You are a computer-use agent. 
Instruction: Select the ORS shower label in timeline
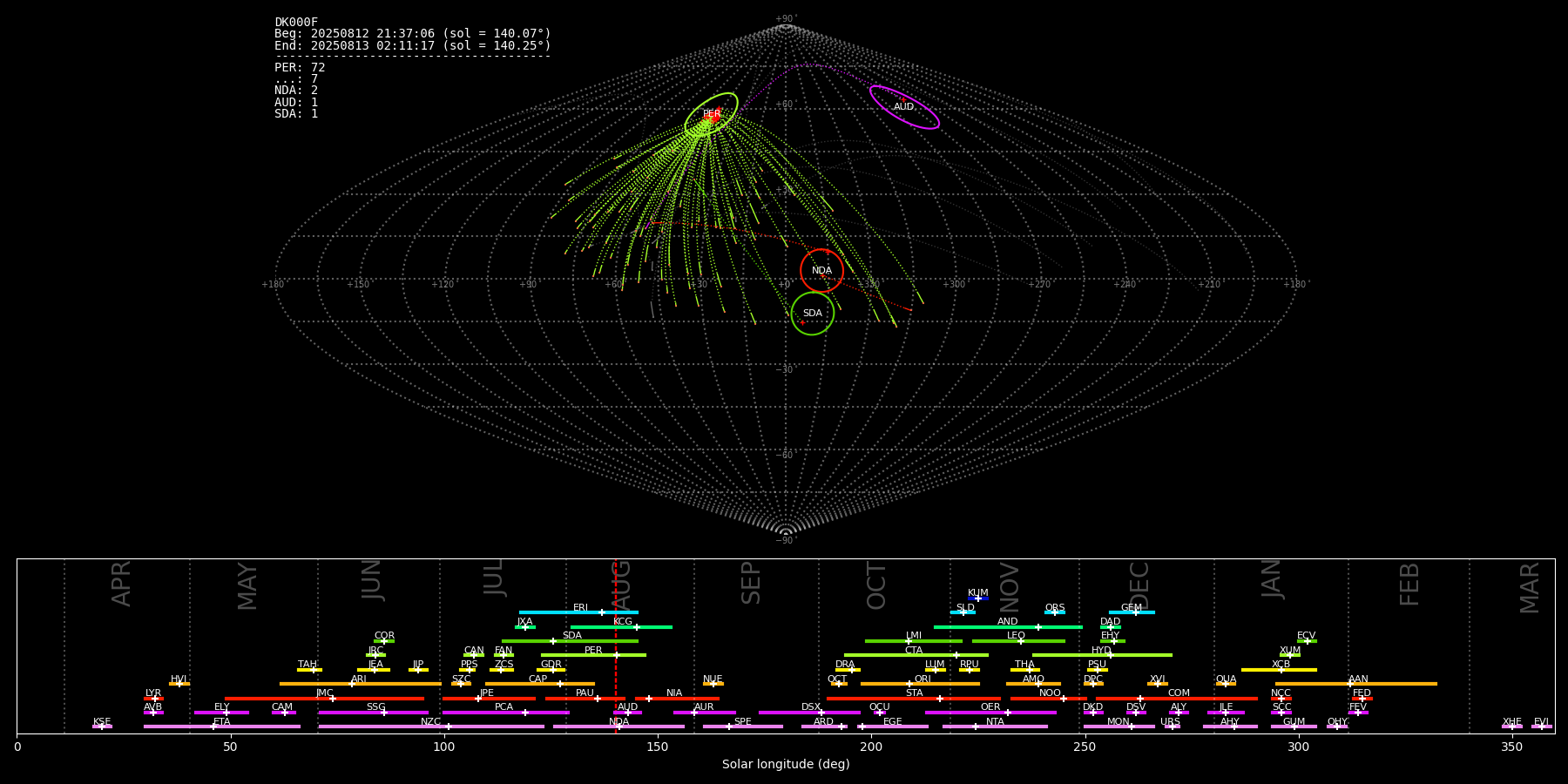pyautogui.click(x=1054, y=607)
